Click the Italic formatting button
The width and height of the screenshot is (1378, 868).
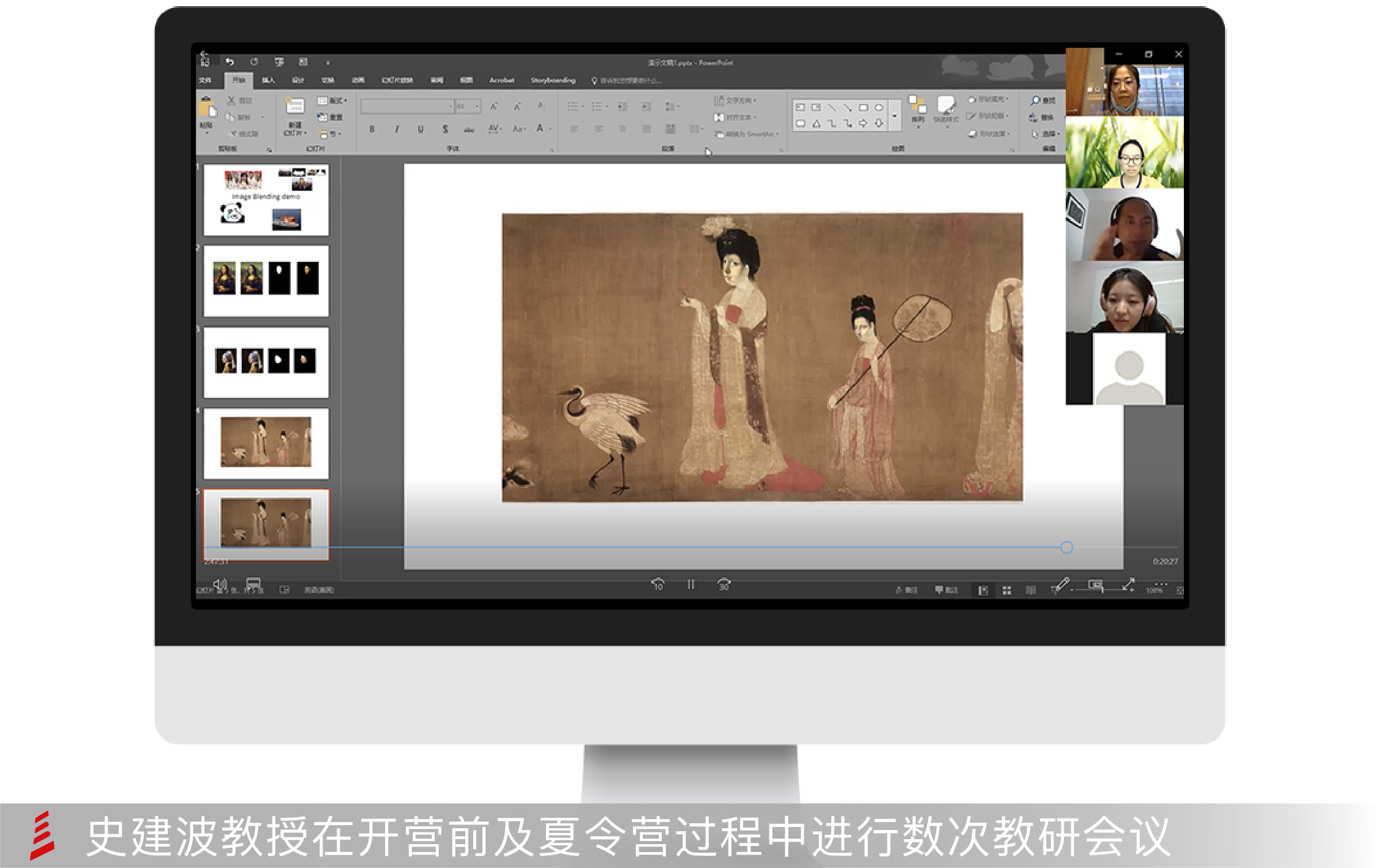coord(397,129)
